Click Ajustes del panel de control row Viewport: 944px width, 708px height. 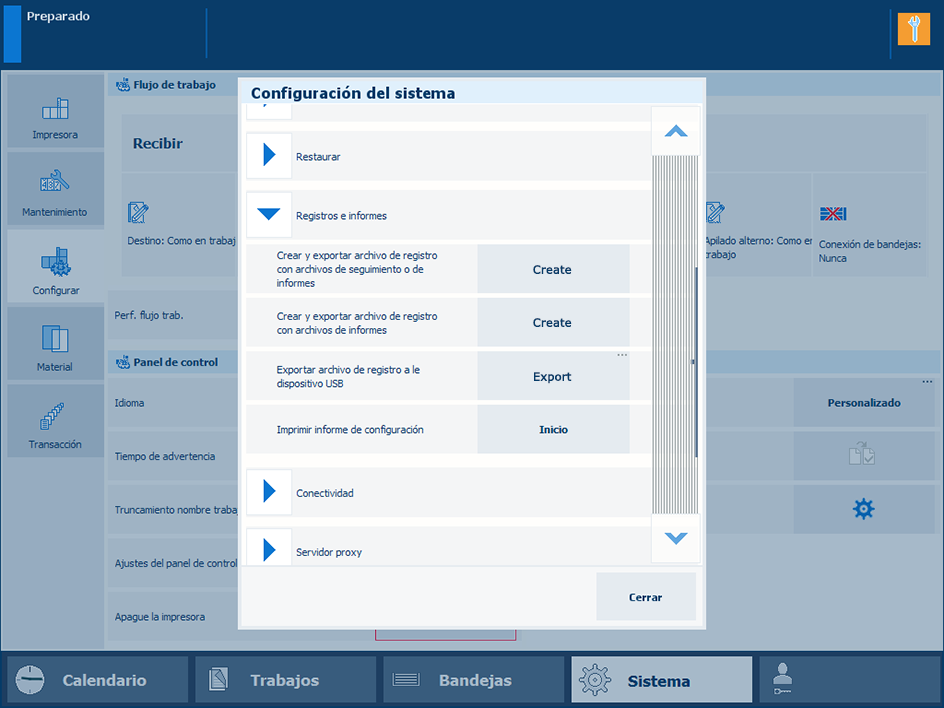173,563
